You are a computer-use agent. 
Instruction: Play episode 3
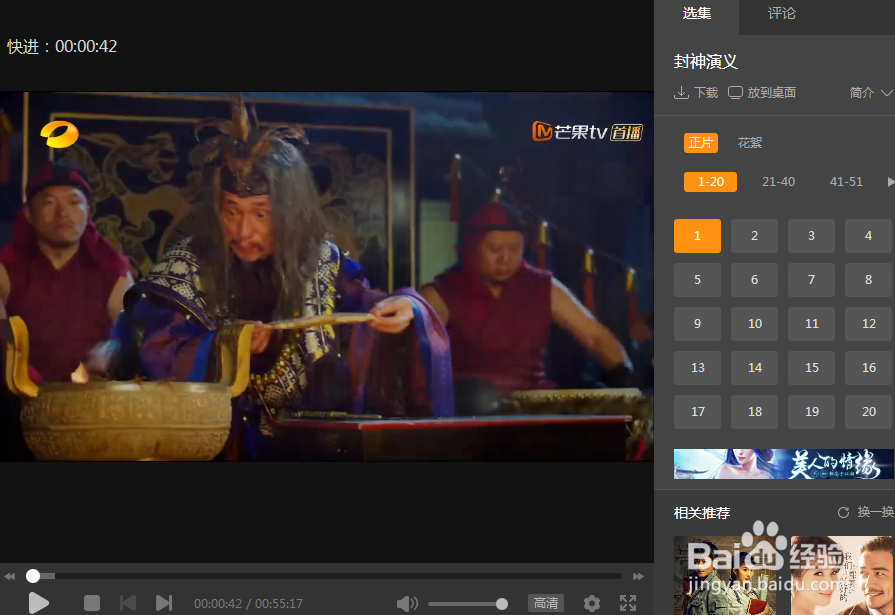[811, 236]
